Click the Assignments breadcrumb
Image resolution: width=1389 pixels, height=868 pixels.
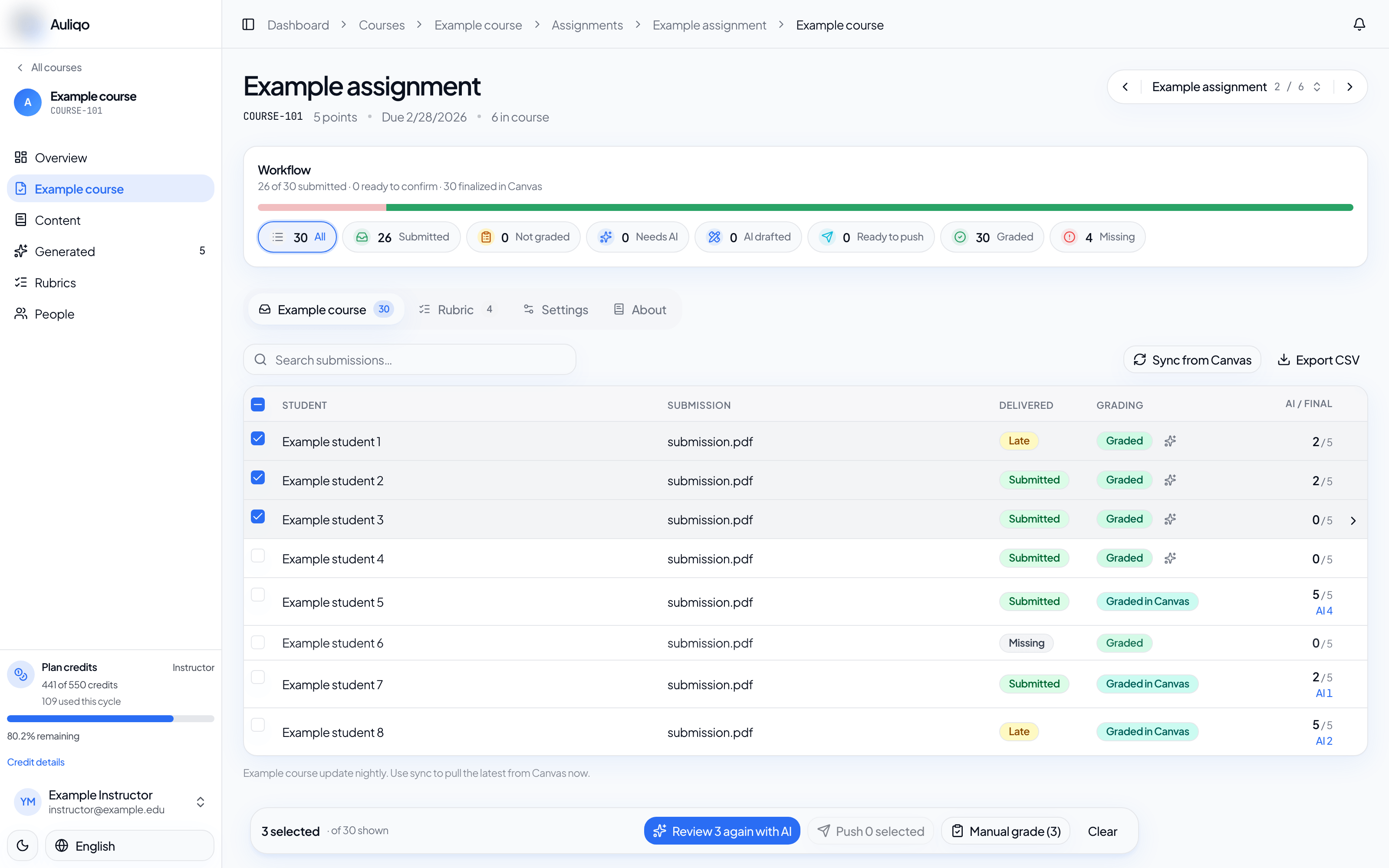[587, 25]
